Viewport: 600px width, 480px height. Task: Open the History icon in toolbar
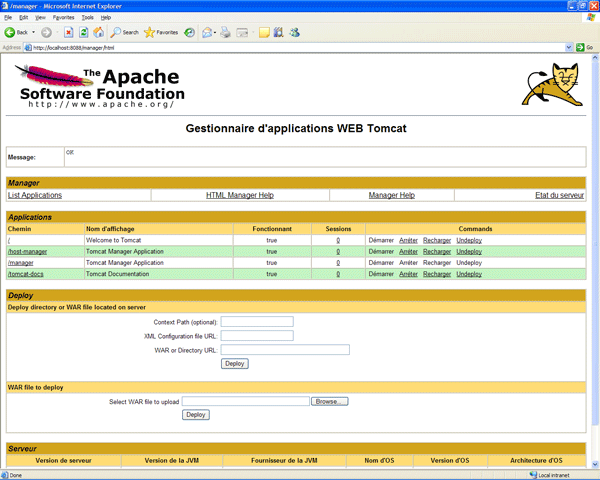click(189, 32)
